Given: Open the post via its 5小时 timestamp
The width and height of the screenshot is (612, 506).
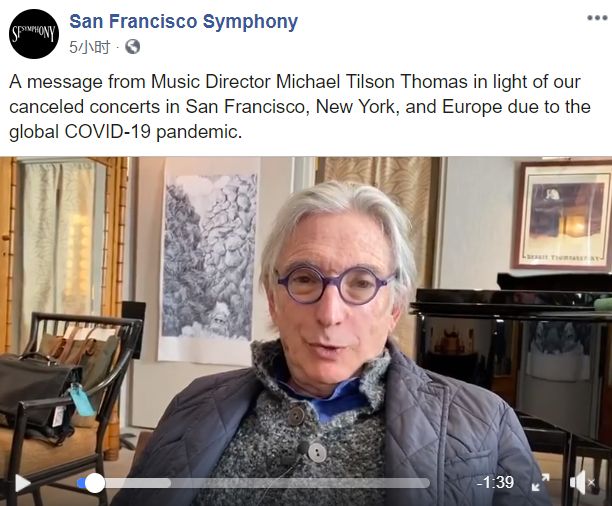Looking at the screenshot, I should click(89, 47).
